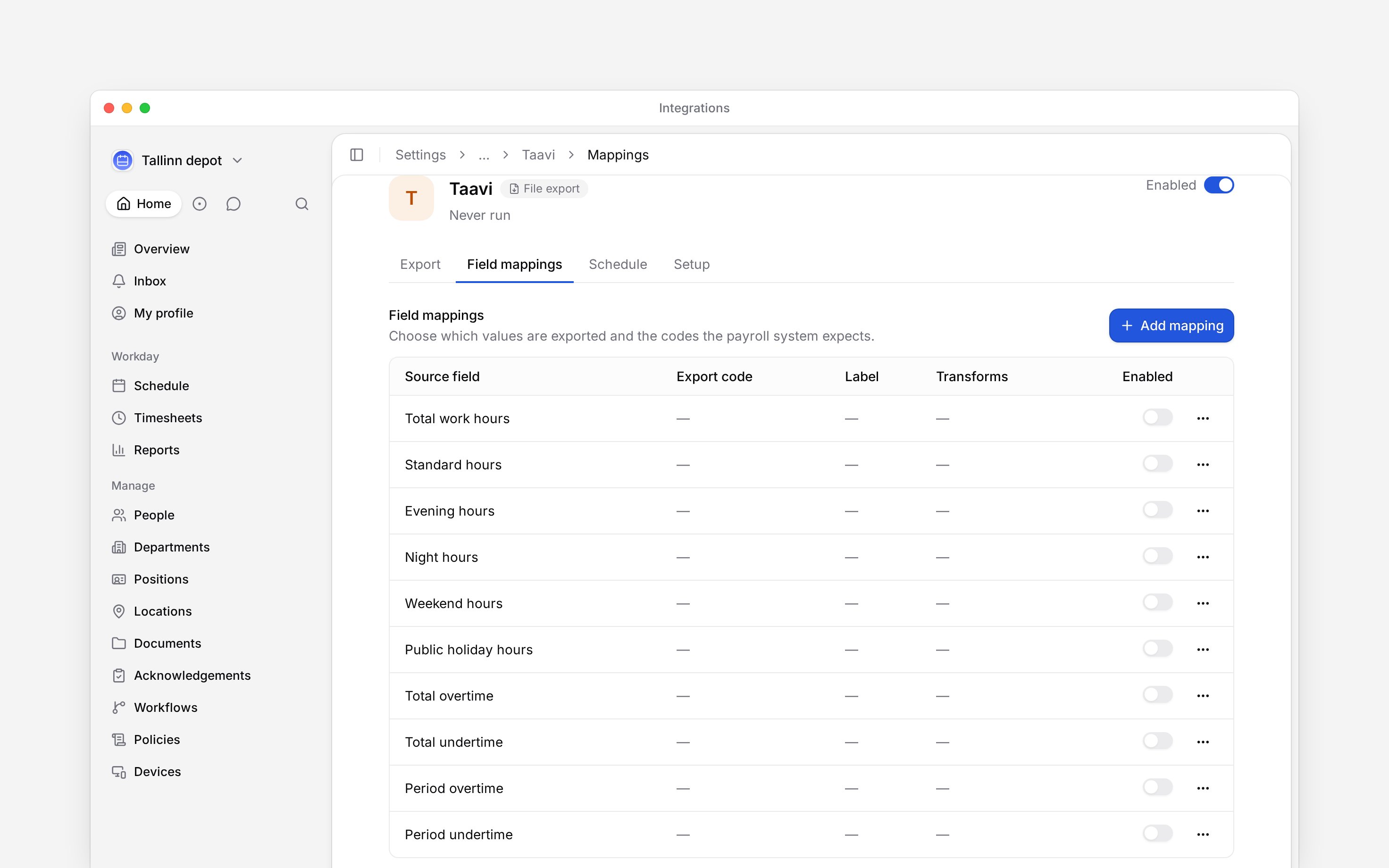Screen dimensions: 1389x868
Task: Click the Source field column header
Action: (442, 376)
